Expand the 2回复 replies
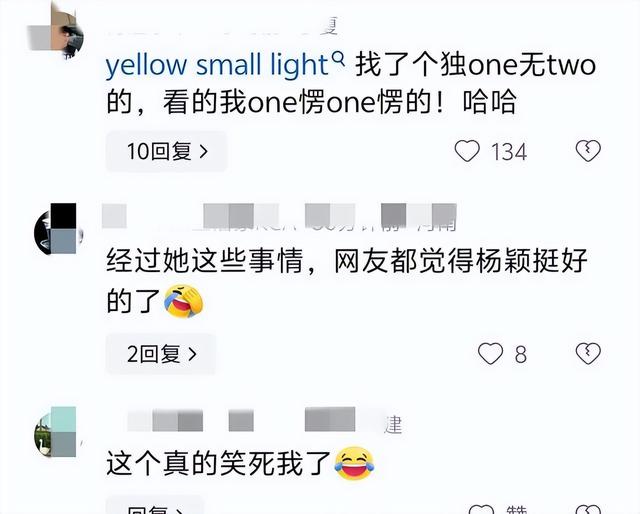The height and width of the screenshot is (514, 640). (x=161, y=354)
